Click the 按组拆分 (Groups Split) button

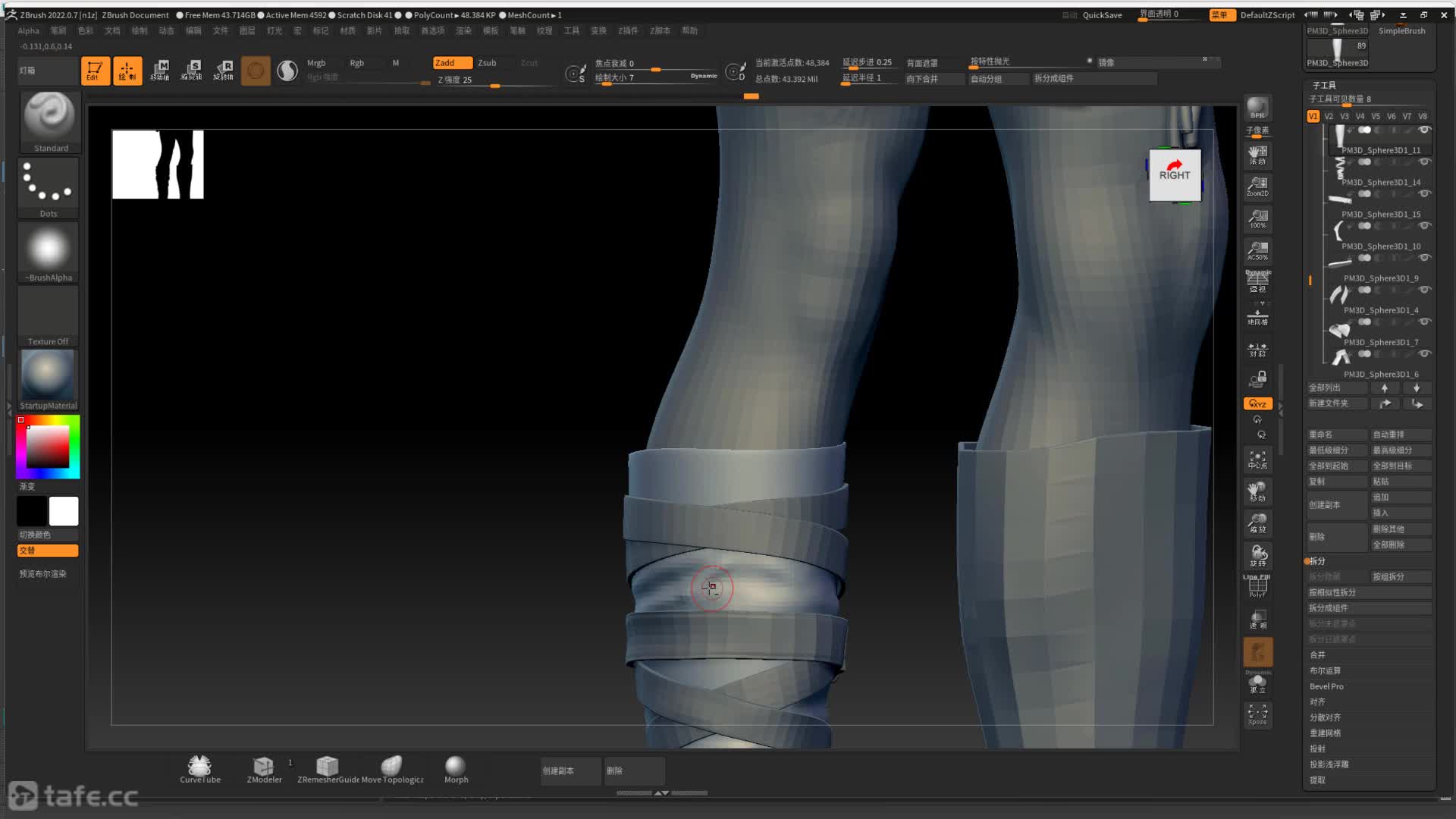(1401, 576)
